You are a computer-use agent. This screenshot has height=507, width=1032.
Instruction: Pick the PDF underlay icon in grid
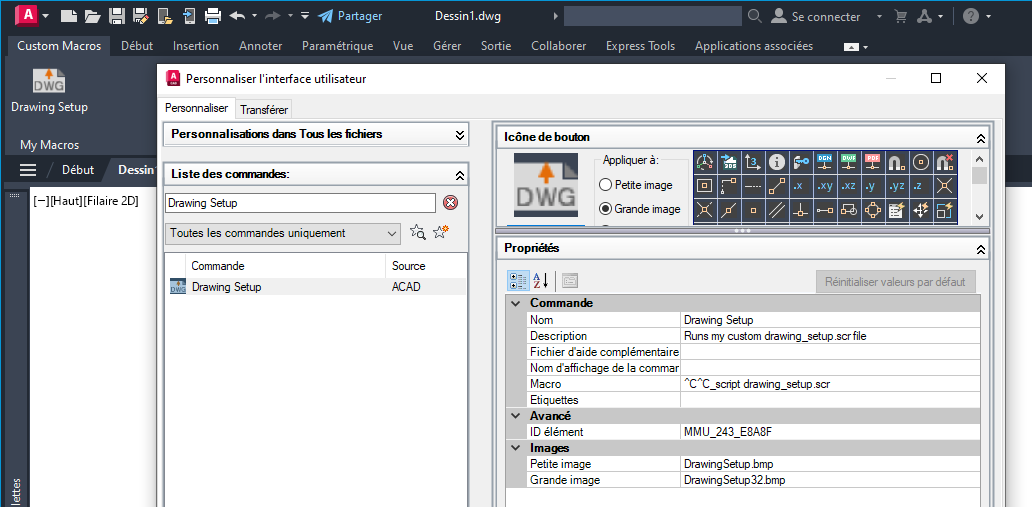pos(873,161)
